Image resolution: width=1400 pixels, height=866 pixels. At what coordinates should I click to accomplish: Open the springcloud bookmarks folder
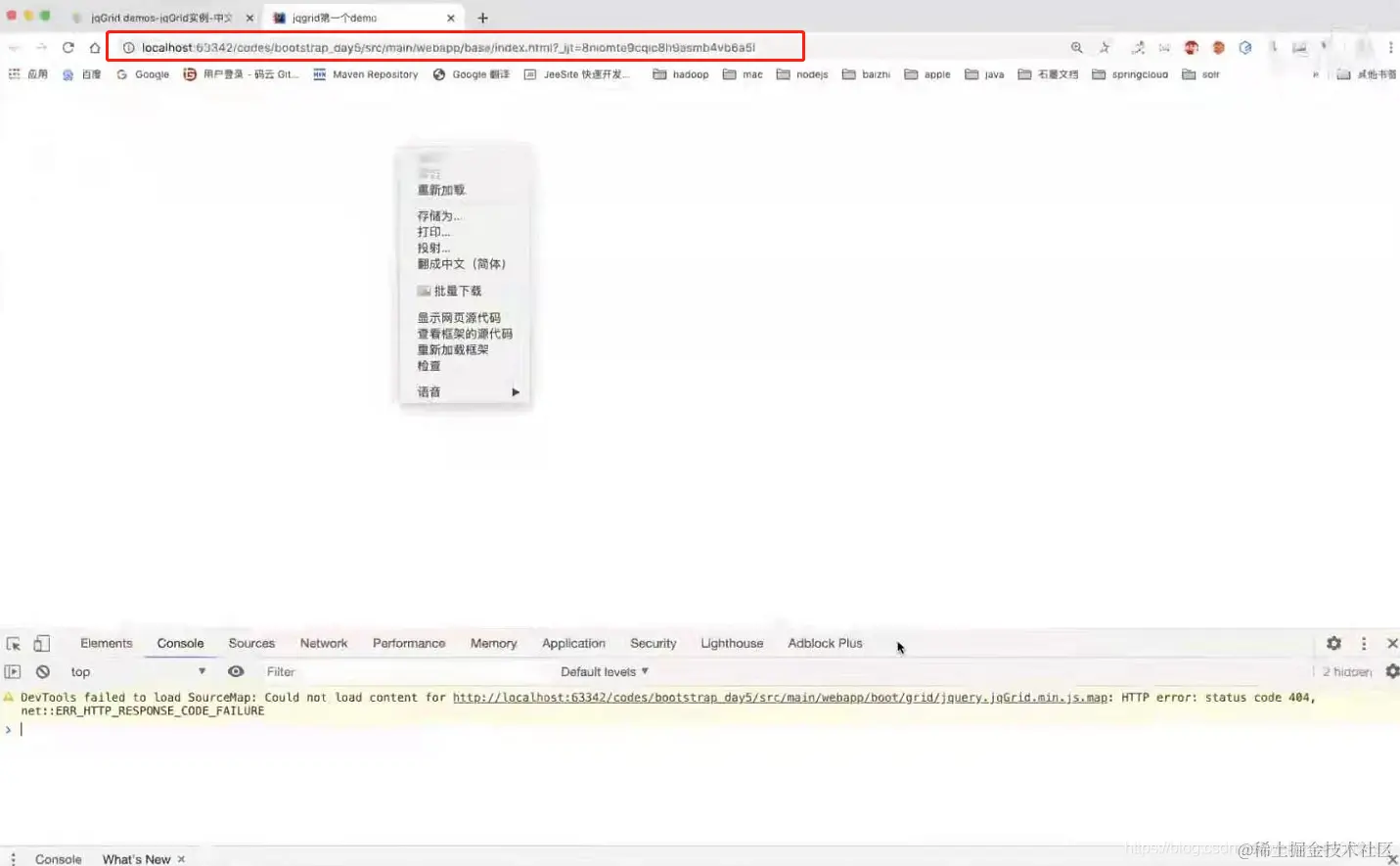click(1130, 74)
